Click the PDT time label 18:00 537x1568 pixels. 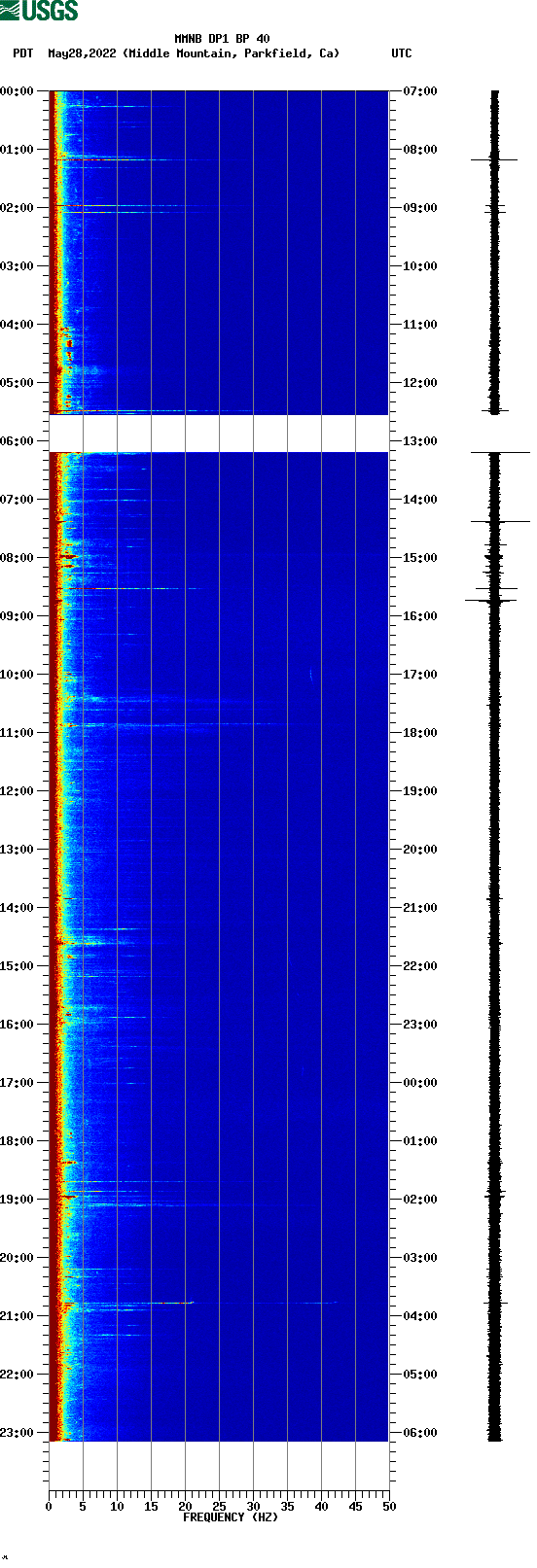17,1141
